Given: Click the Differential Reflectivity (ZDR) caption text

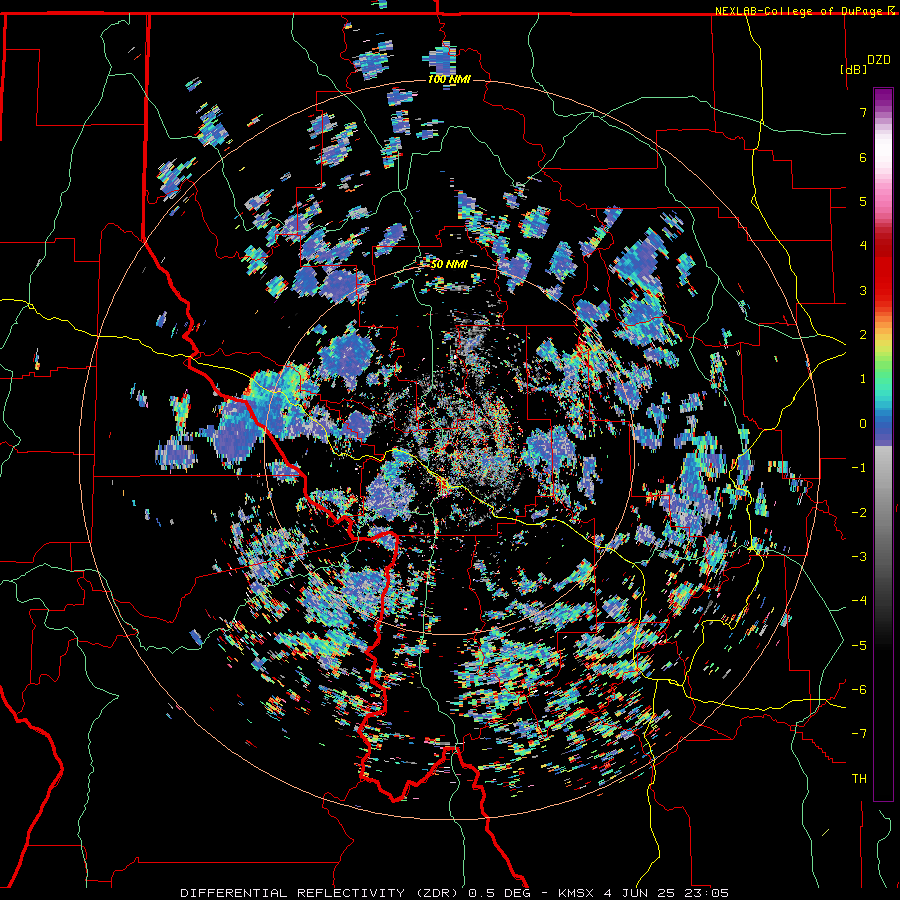Looking at the screenshot, I should coord(321,893).
